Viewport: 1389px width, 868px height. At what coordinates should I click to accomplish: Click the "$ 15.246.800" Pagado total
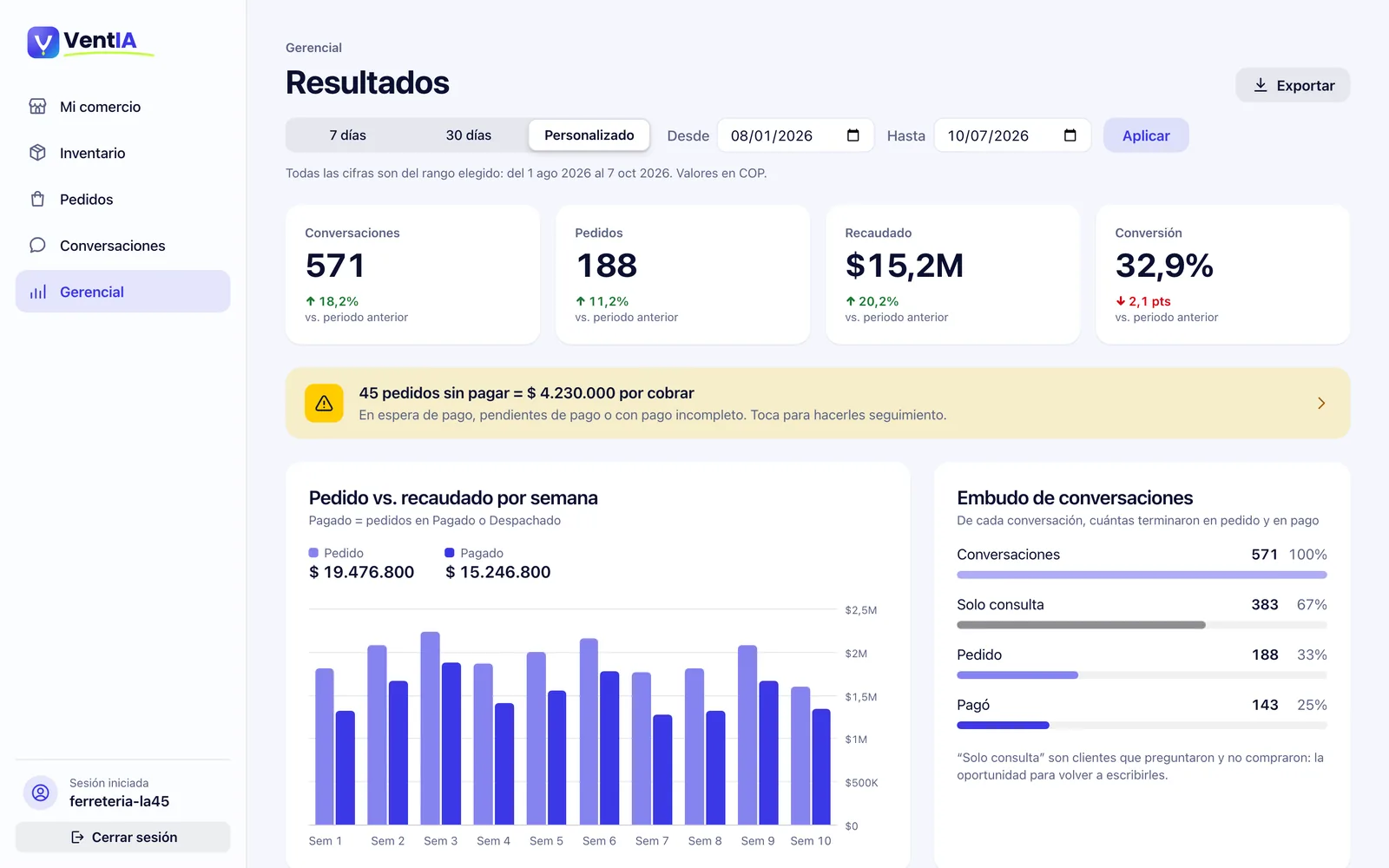498,572
